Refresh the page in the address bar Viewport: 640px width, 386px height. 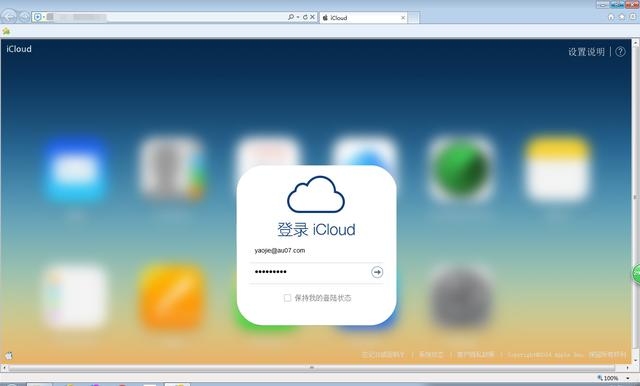click(305, 17)
